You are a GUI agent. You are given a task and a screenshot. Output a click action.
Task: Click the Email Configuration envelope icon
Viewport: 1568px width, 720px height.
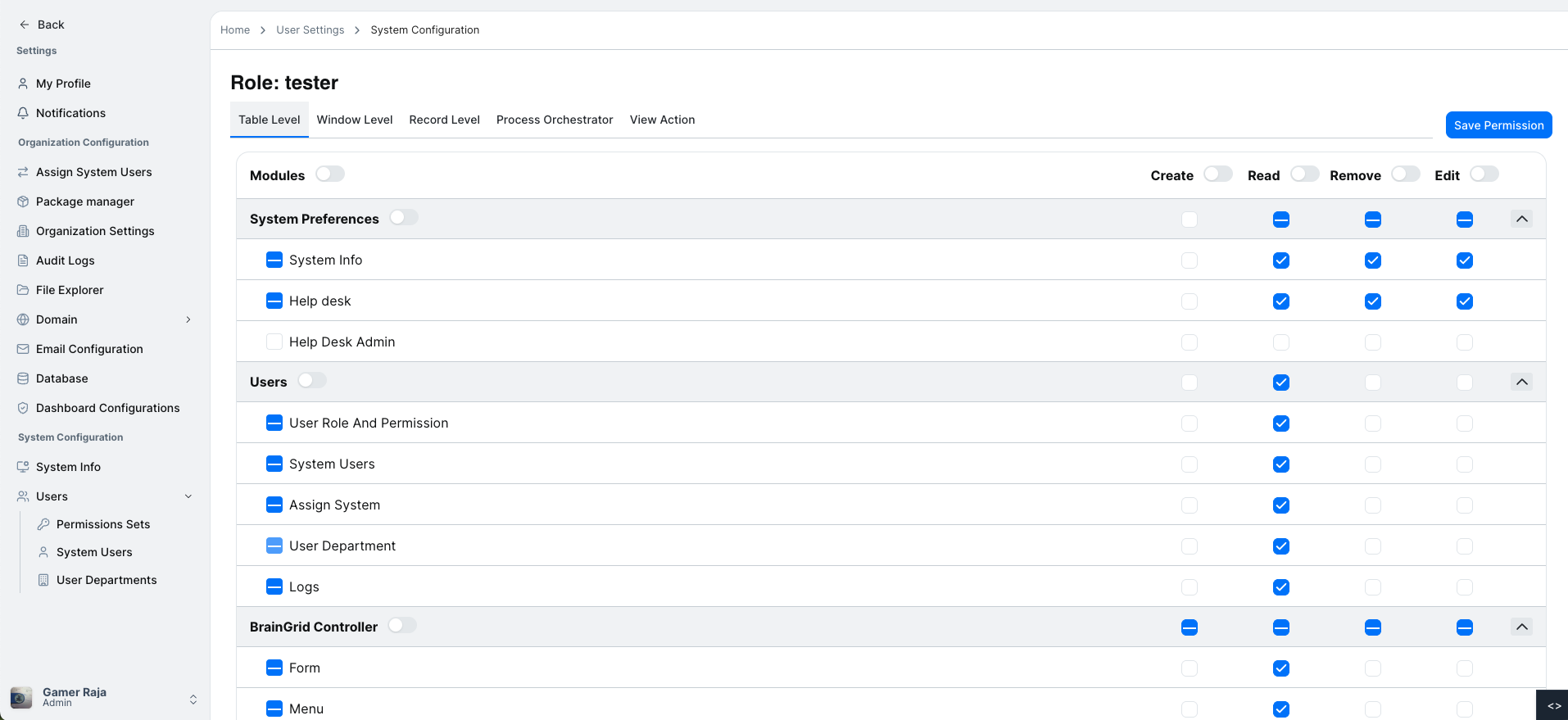pyautogui.click(x=23, y=349)
